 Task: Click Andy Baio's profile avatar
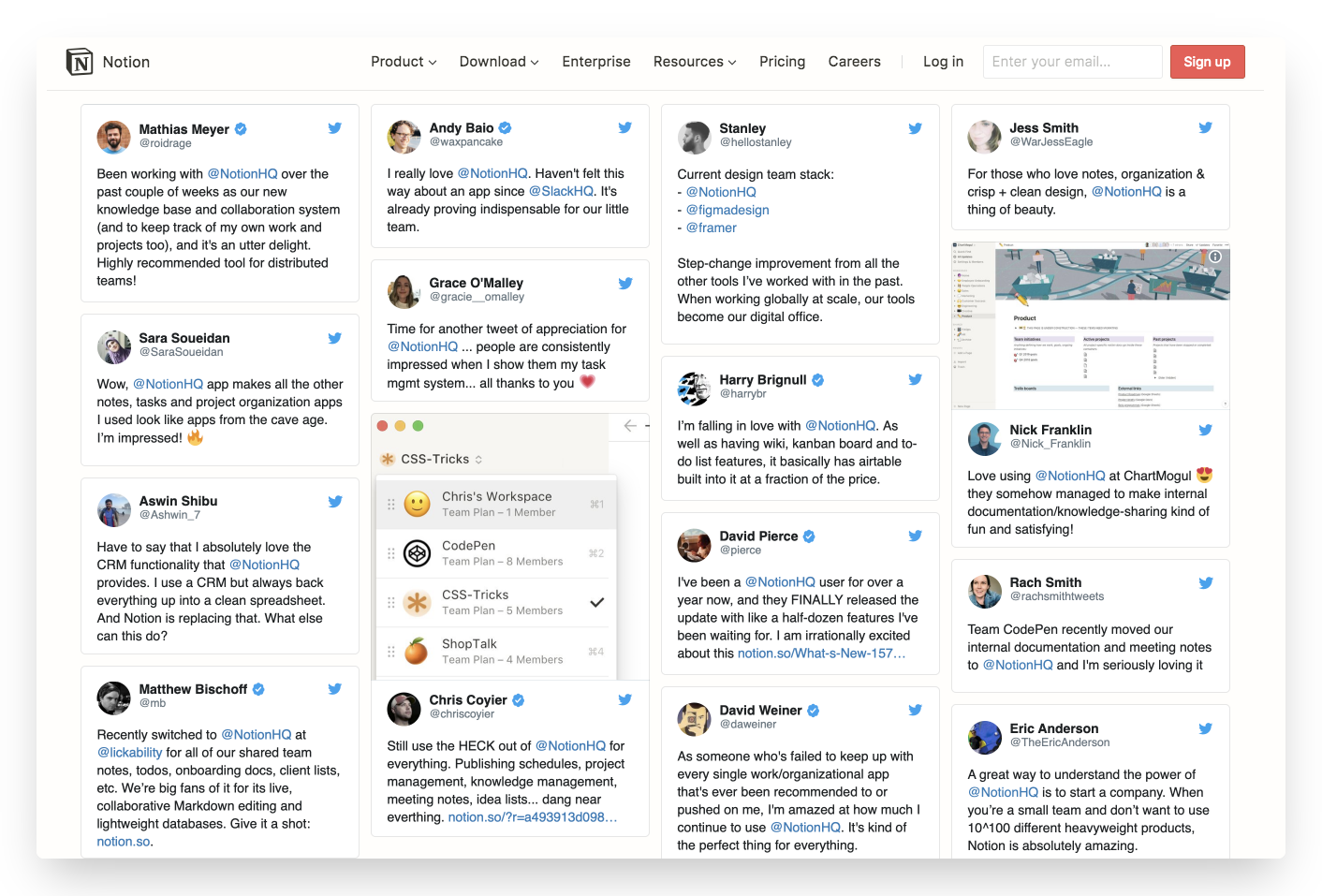click(404, 137)
